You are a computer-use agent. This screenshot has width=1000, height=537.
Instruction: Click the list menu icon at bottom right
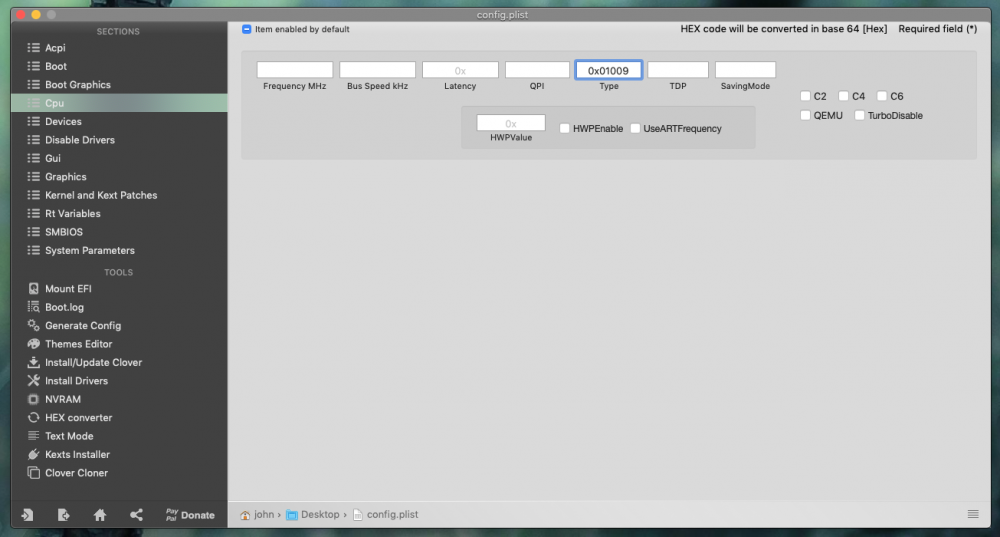click(x=973, y=514)
